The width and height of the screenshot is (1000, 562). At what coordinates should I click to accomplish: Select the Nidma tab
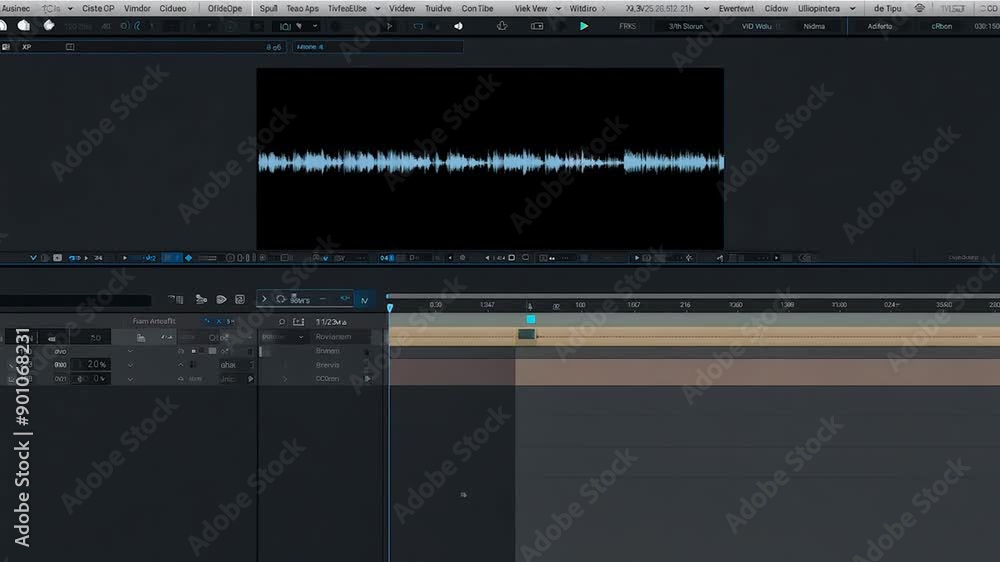pos(814,26)
